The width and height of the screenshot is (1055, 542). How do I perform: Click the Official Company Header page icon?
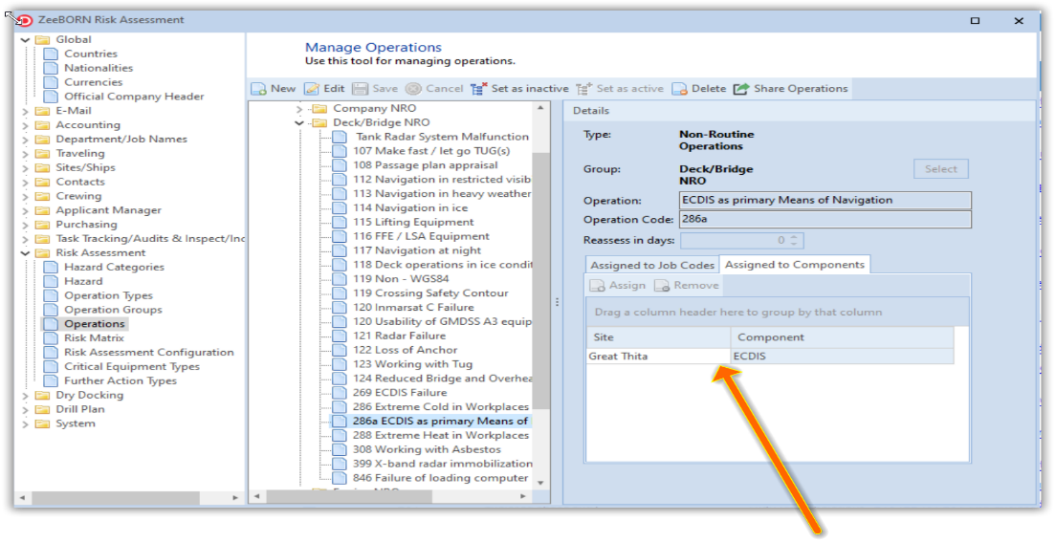[x=50, y=96]
